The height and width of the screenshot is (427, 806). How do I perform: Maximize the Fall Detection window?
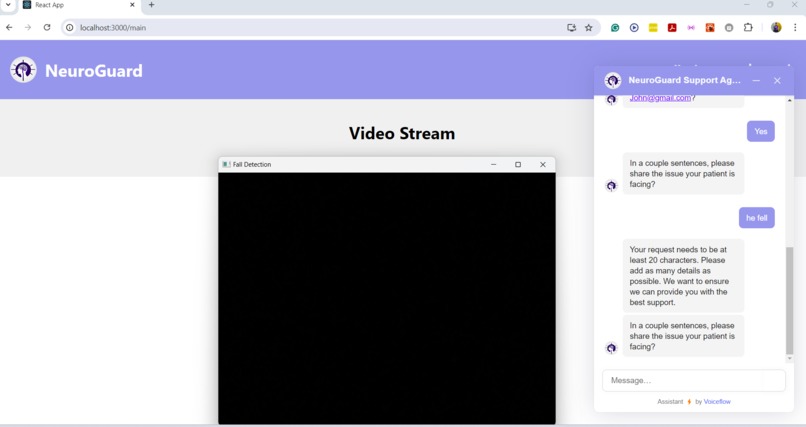518,164
